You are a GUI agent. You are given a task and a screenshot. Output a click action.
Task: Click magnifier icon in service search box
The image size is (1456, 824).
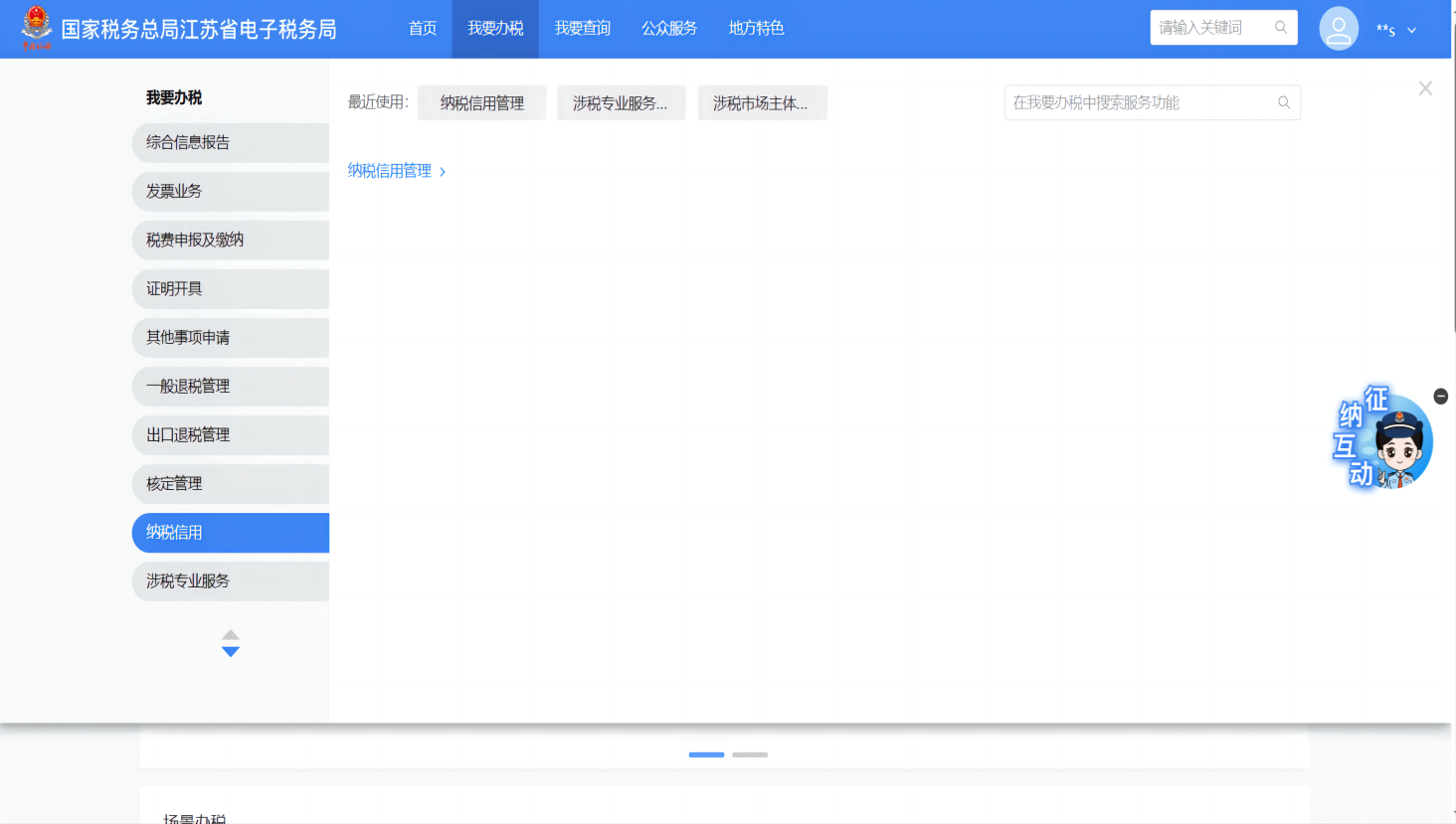pyautogui.click(x=1284, y=102)
